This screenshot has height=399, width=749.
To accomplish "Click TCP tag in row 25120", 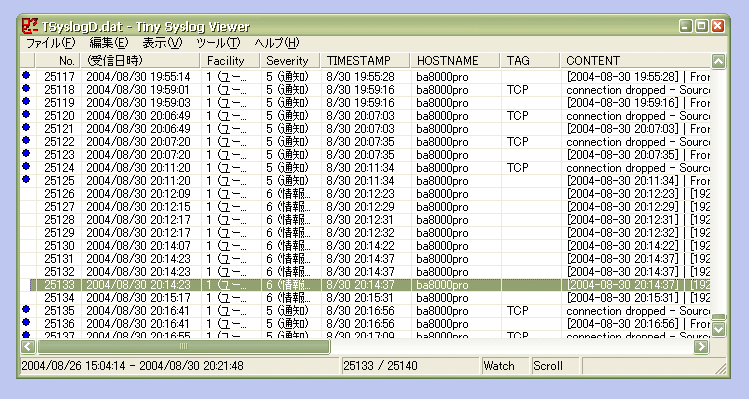I will click(x=517, y=115).
